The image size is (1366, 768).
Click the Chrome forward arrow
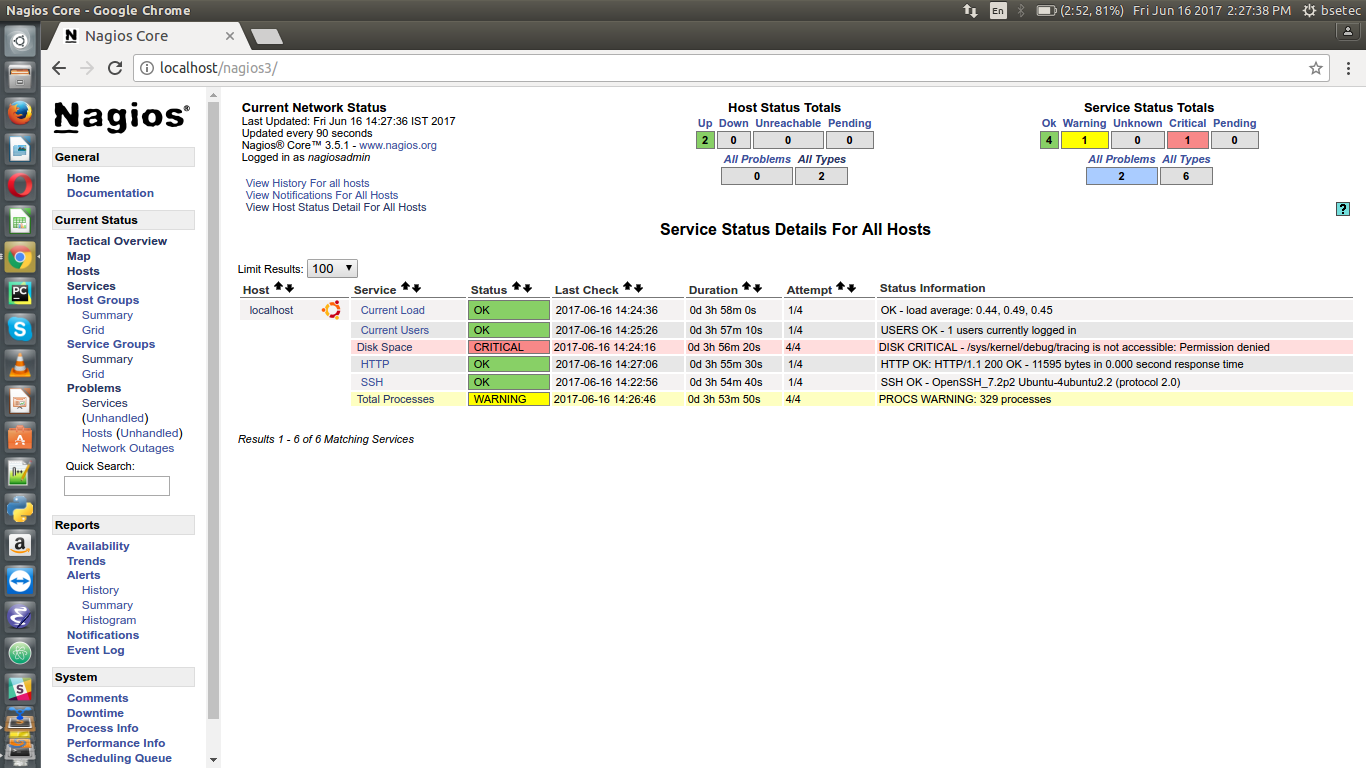pyautogui.click(x=87, y=68)
